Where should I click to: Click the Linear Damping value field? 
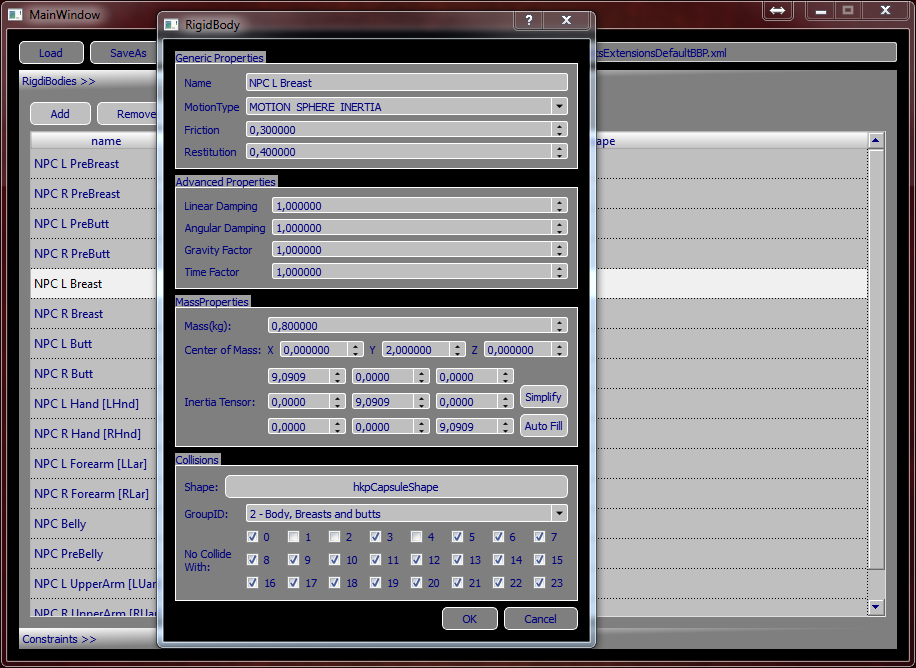pos(412,206)
